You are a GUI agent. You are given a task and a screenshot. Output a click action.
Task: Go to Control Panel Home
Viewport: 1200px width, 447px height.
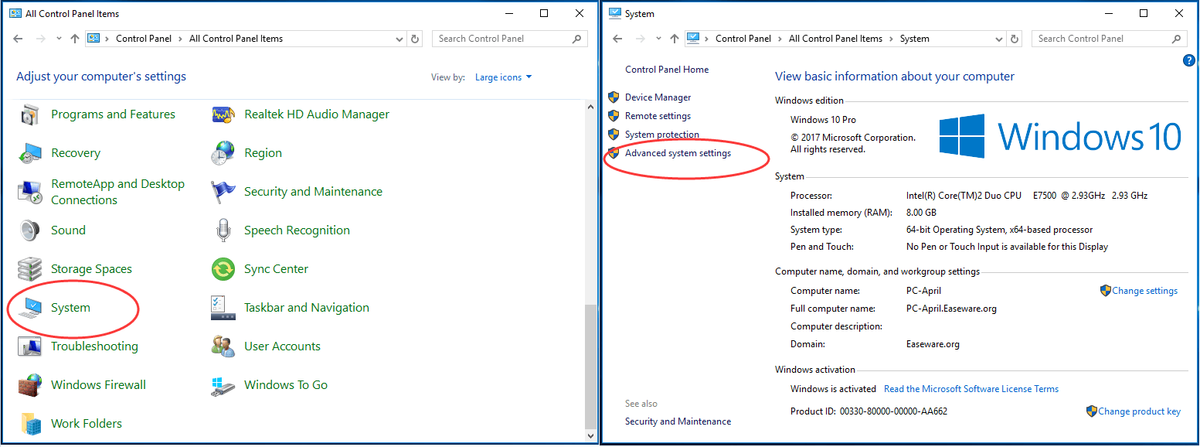(666, 69)
